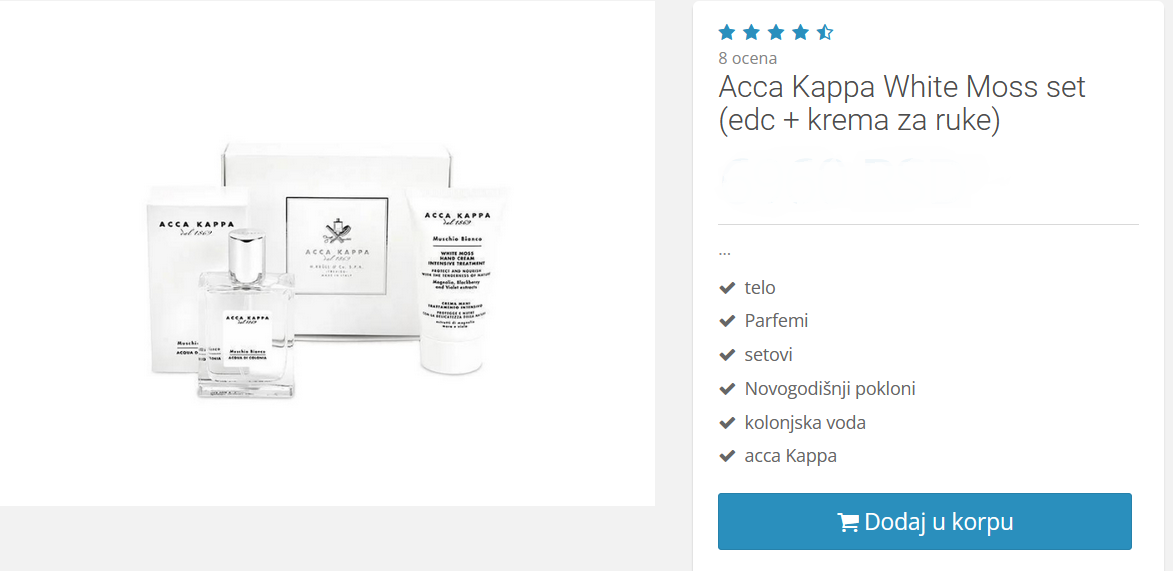Click the second rating star

(x=751, y=32)
